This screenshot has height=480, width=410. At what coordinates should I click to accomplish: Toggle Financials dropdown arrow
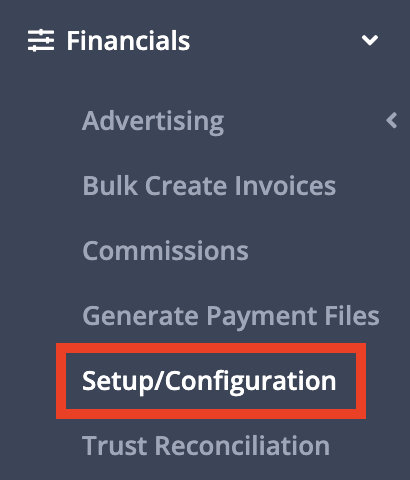(370, 40)
